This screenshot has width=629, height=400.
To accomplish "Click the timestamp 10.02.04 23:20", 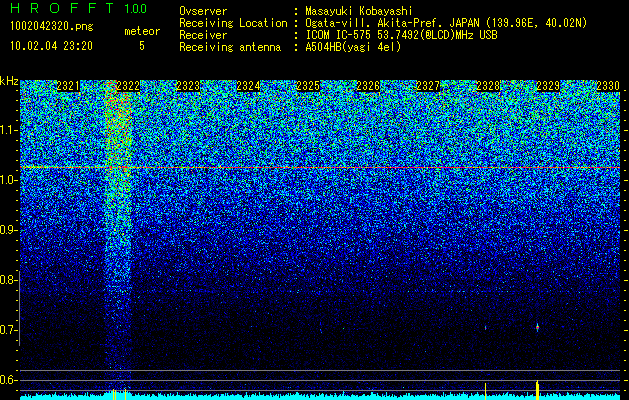I will coord(51,46).
